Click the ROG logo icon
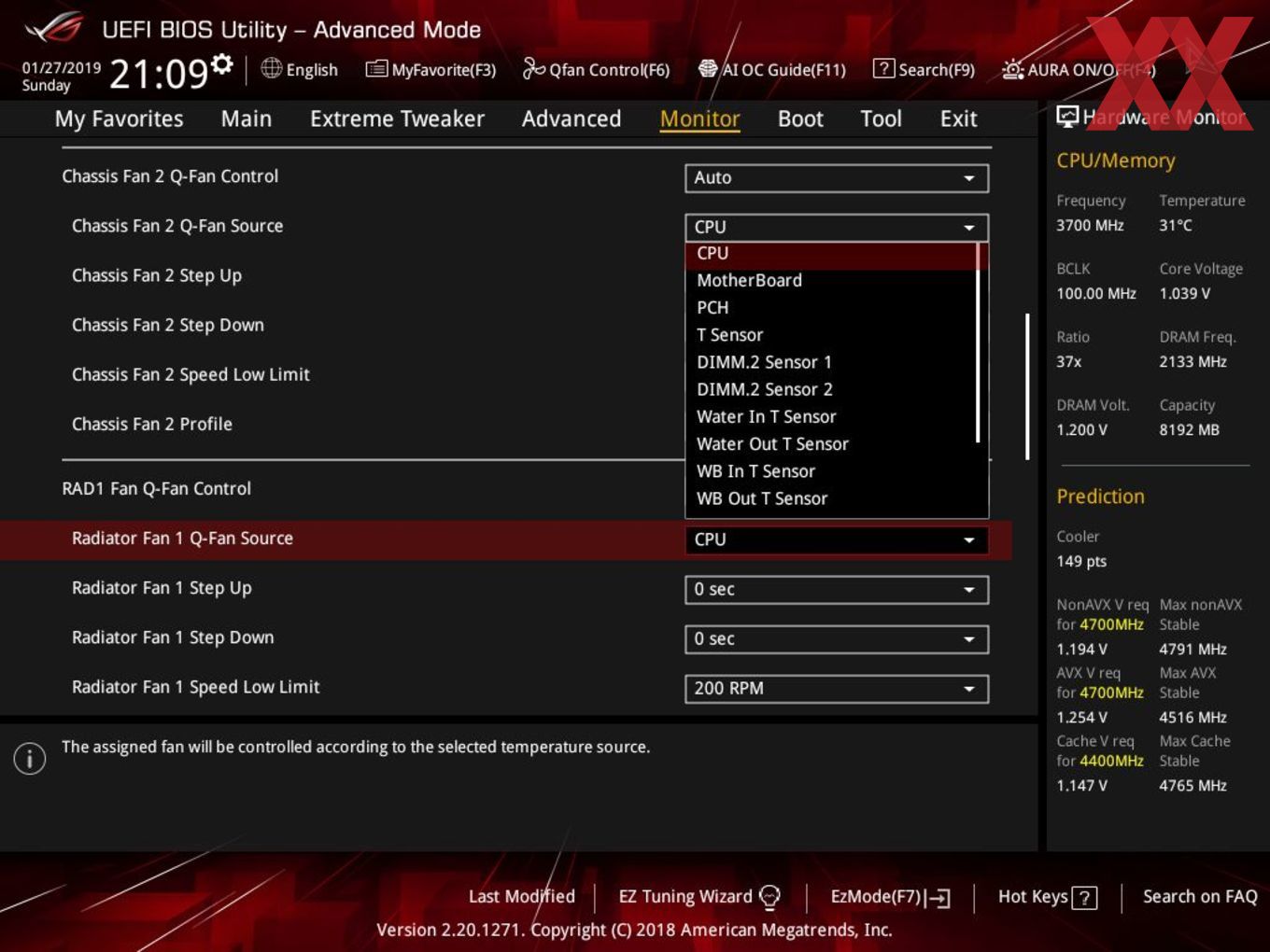Viewport: 1270px width, 952px height. [53, 28]
